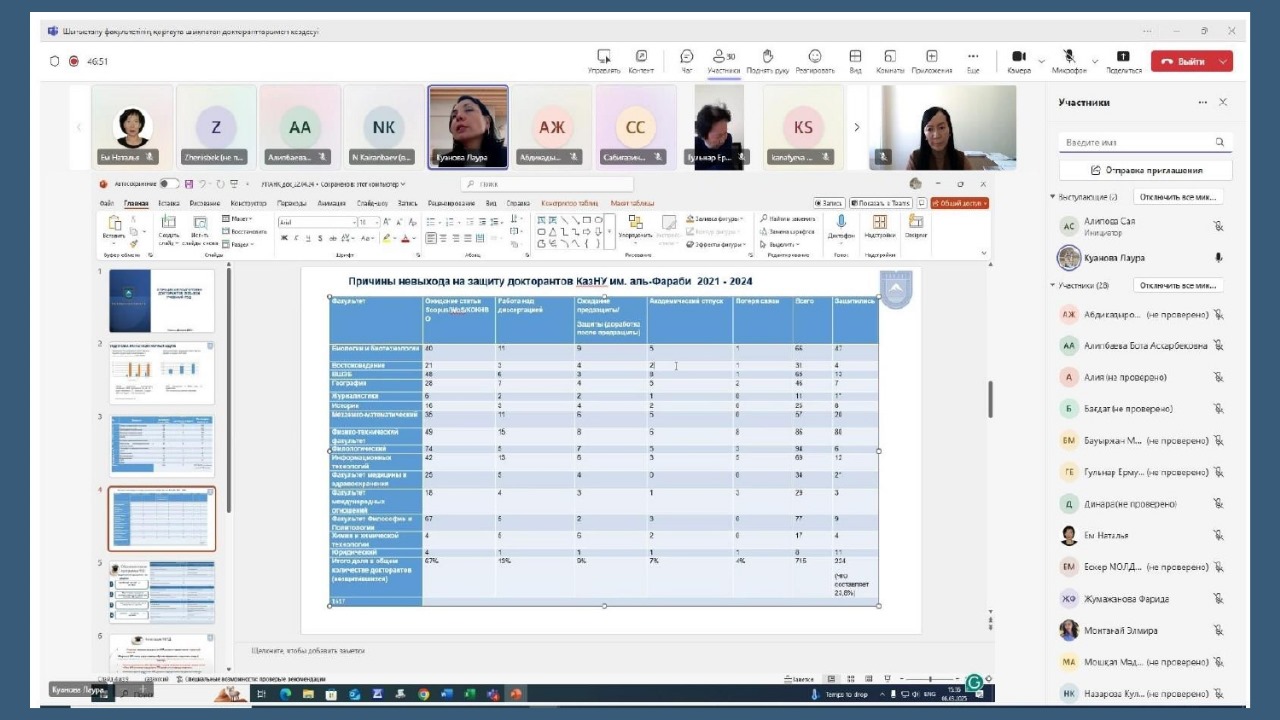The height and width of the screenshot is (720, 1280).
Task: Select slide 3 thumbnail in slide panel
Action: click(x=162, y=445)
